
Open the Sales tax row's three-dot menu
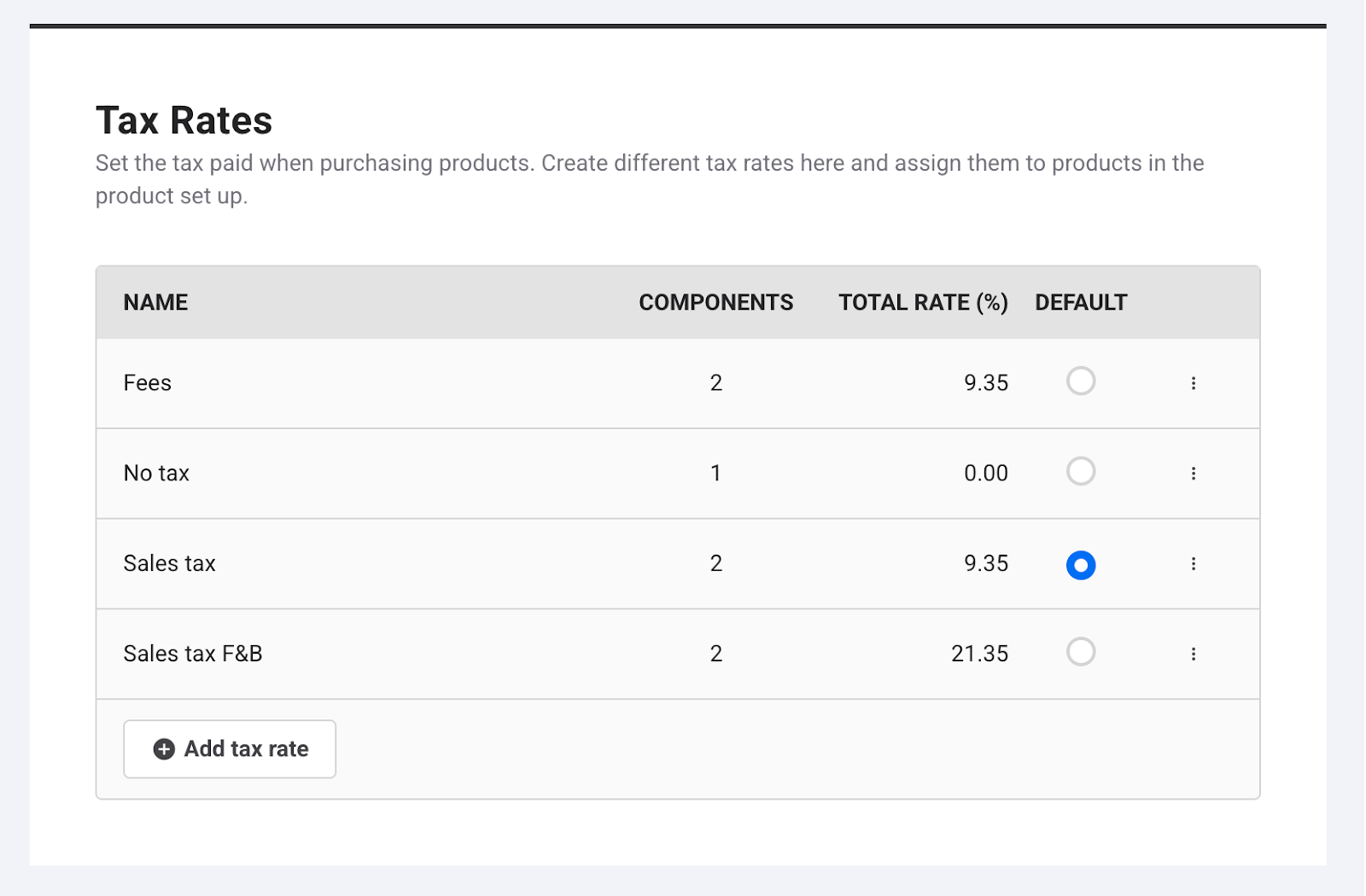pos(1193,564)
